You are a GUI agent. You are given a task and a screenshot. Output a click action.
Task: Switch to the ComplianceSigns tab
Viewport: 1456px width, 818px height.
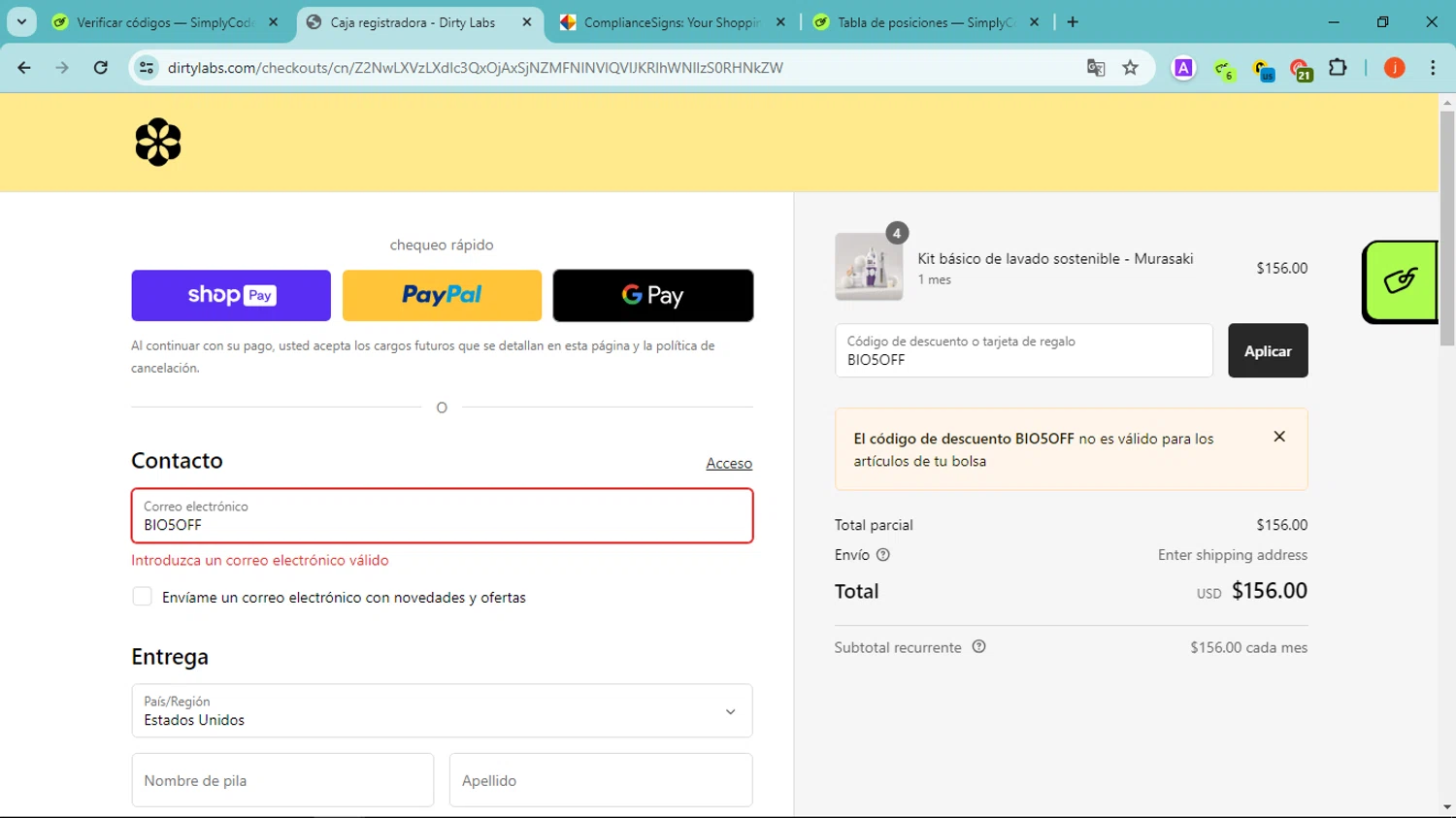(x=672, y=22)
